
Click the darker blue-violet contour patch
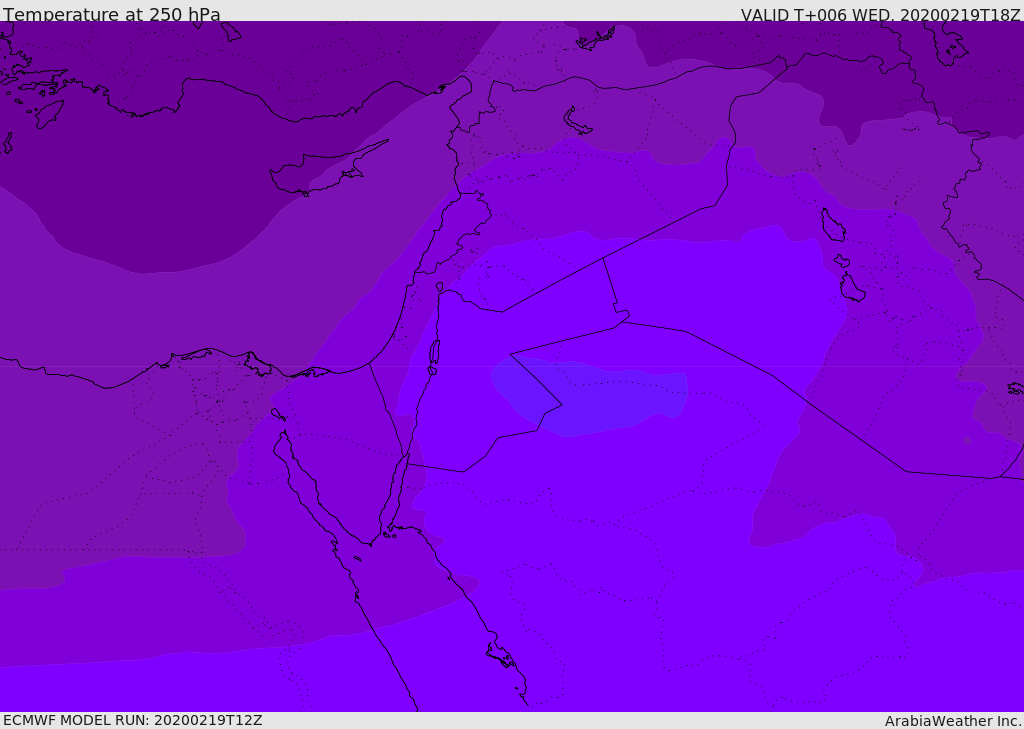(x=590, y=396)
